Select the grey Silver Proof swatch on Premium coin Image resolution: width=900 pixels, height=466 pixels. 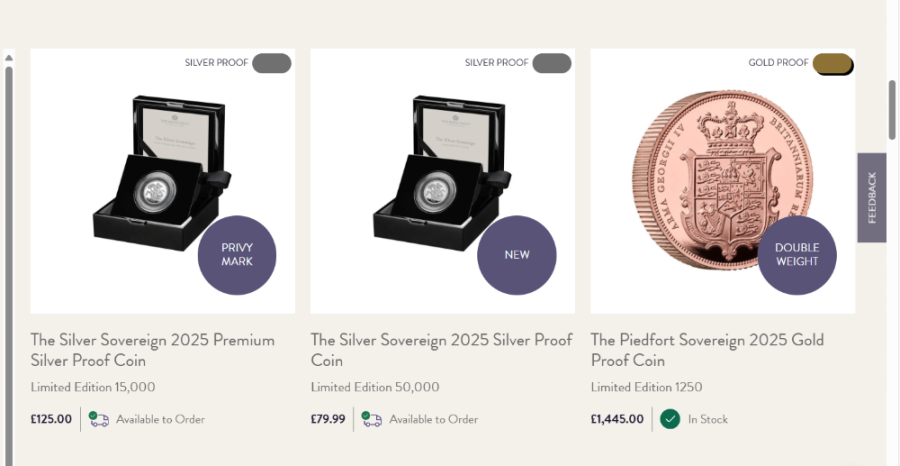[x=271, y=63]
